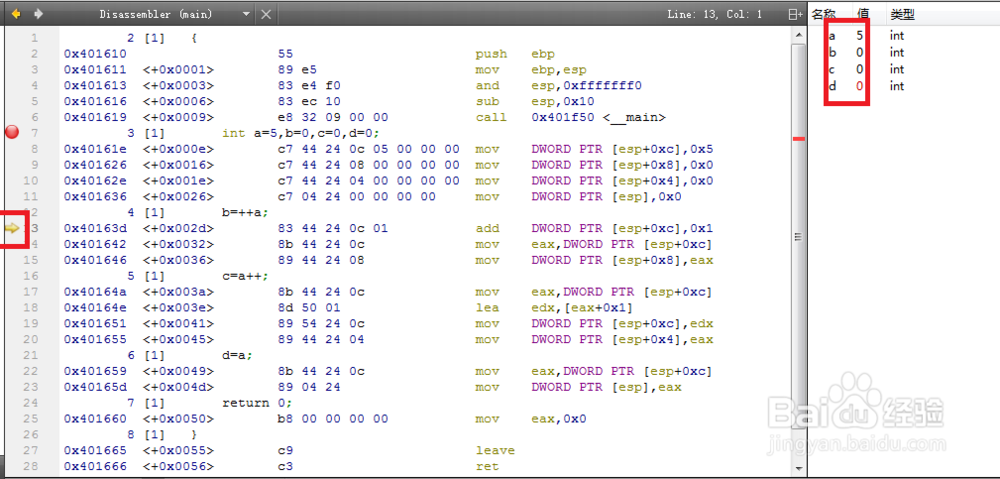Click the 值 column header
This screenshot has width=1000, height=479.
coord(862,14)
